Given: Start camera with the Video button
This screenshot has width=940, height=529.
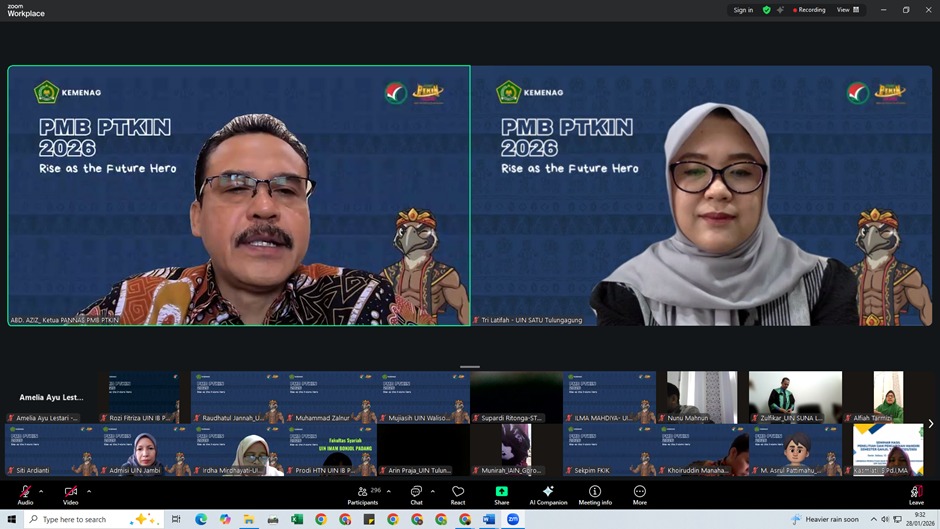Looking at the screenshot, I should tap(71, 493).
